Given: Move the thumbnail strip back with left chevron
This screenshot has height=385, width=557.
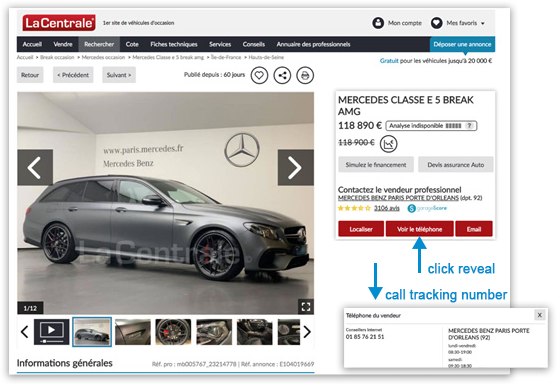Looking at the screenshot, I should [x=25, y=332].
